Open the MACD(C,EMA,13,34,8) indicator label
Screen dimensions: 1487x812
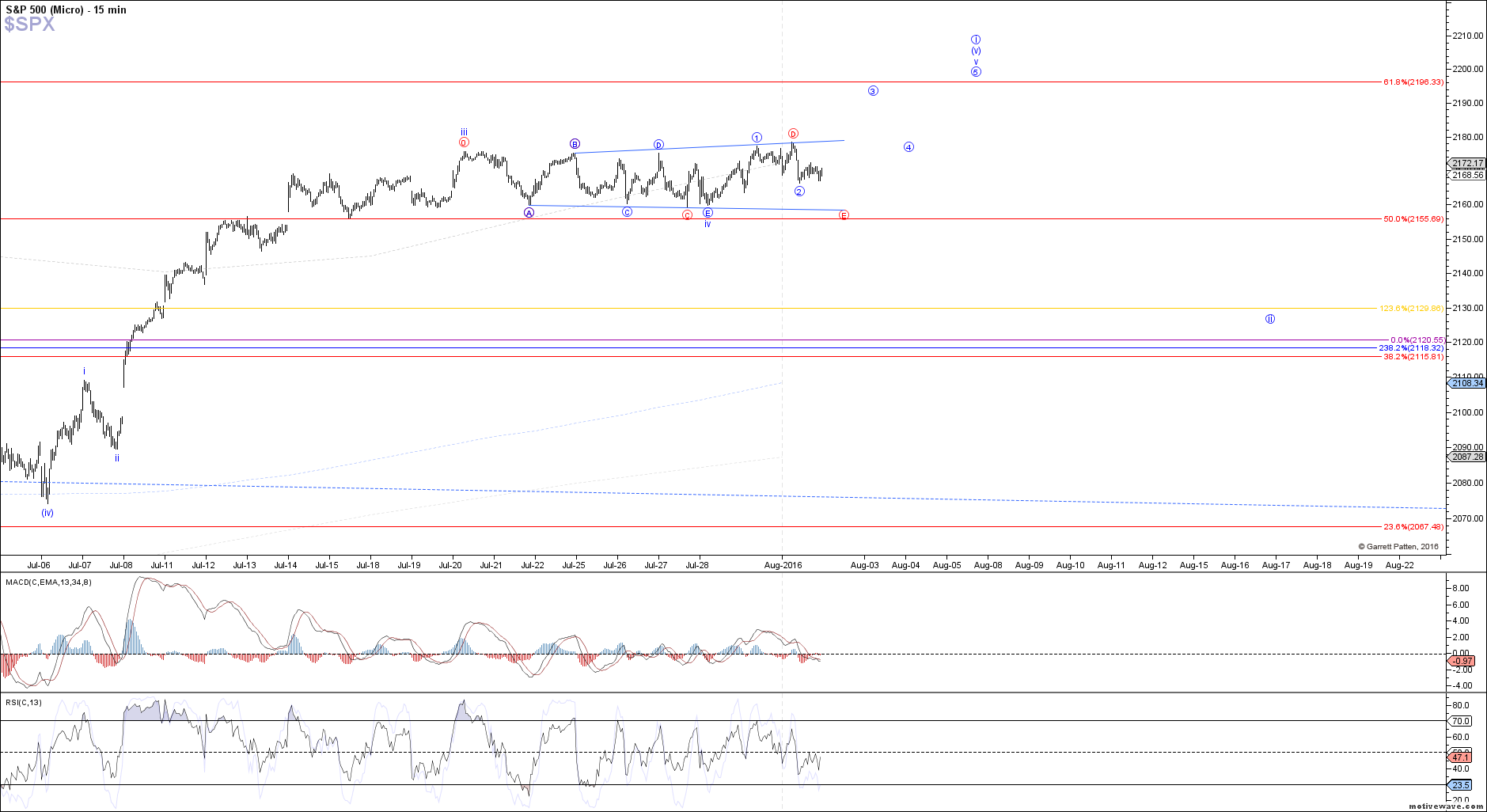point(48,582)
